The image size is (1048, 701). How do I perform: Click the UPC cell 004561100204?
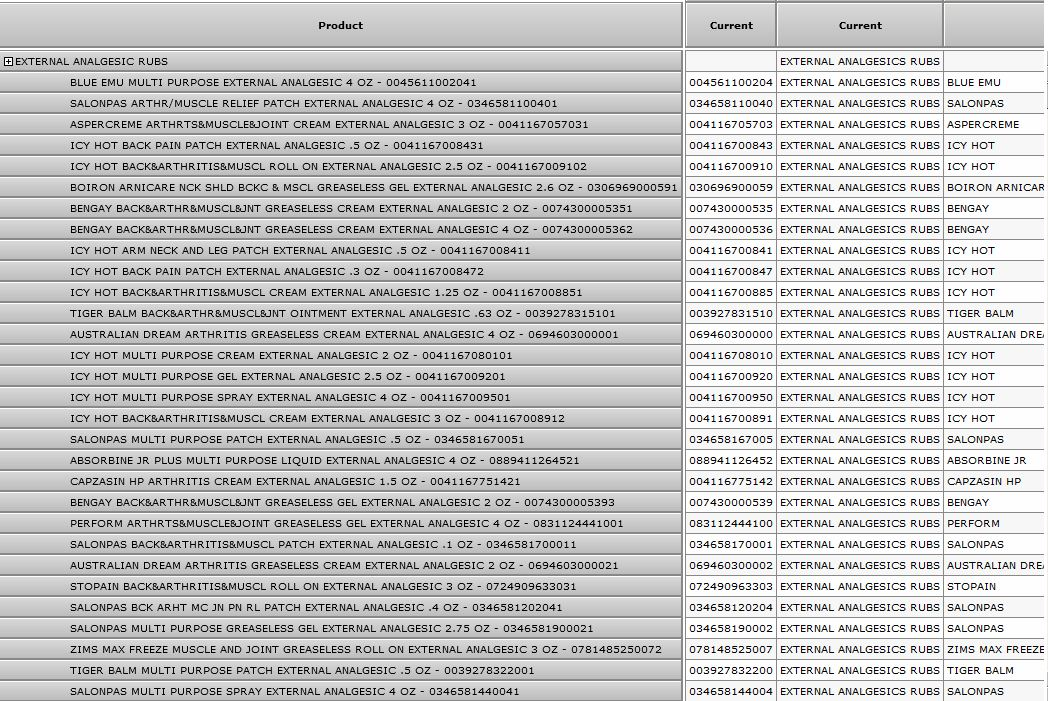tap(731, 83)
